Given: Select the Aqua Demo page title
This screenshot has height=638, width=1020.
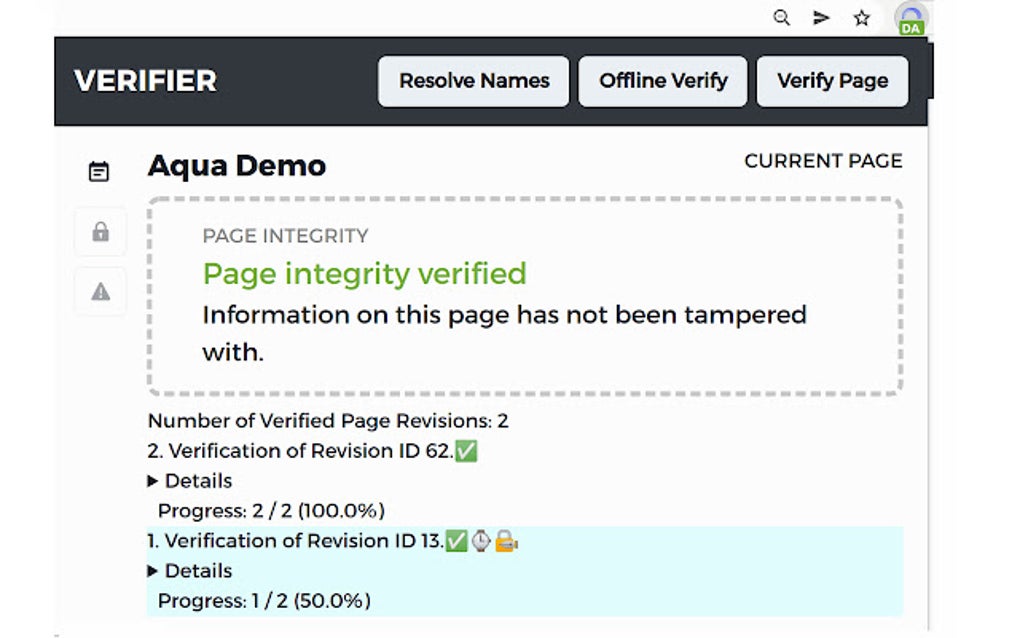Looking at the screenshot, I should (x=236, y=165).
